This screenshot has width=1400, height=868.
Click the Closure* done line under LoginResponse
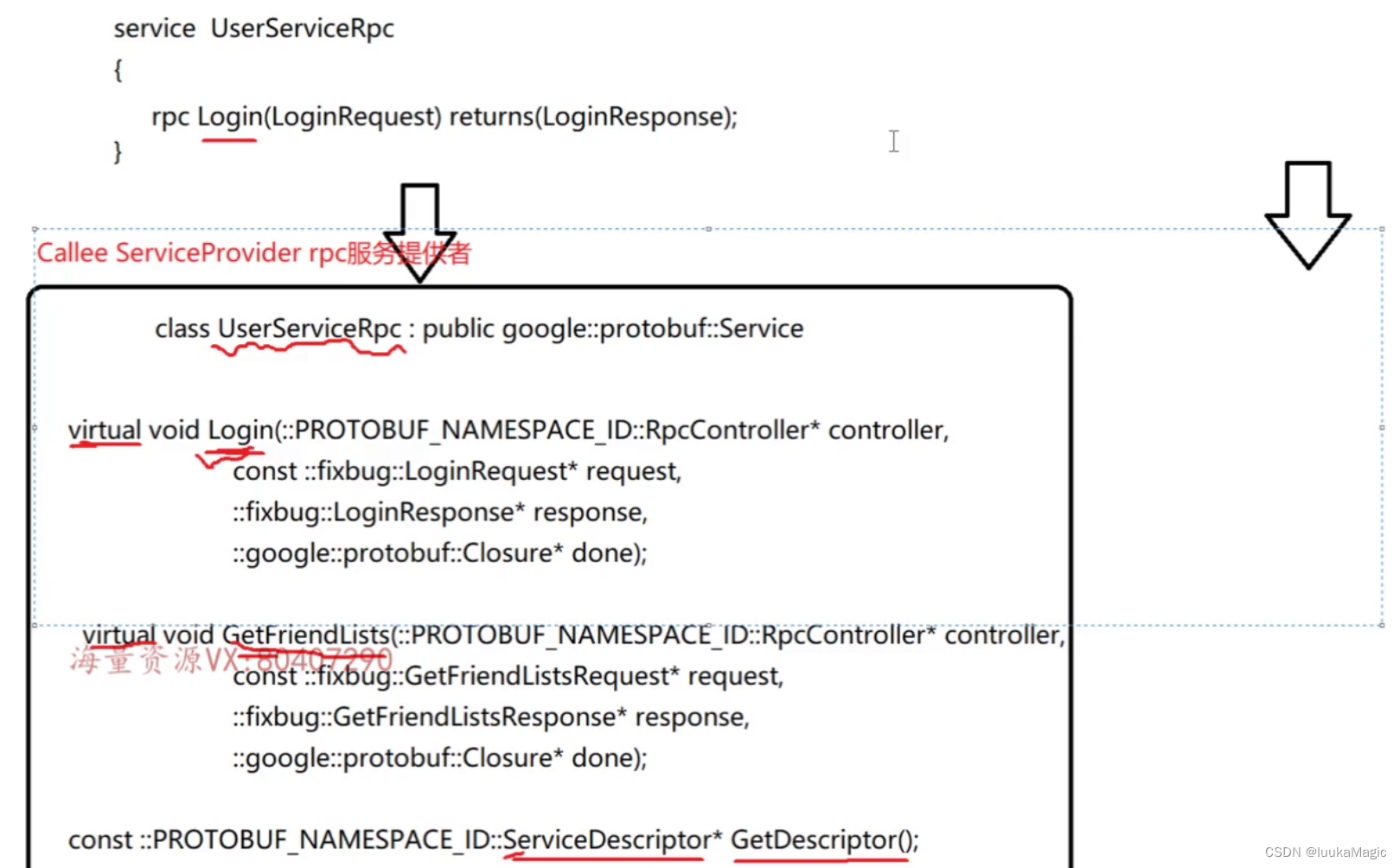click(x=440, y=552)
